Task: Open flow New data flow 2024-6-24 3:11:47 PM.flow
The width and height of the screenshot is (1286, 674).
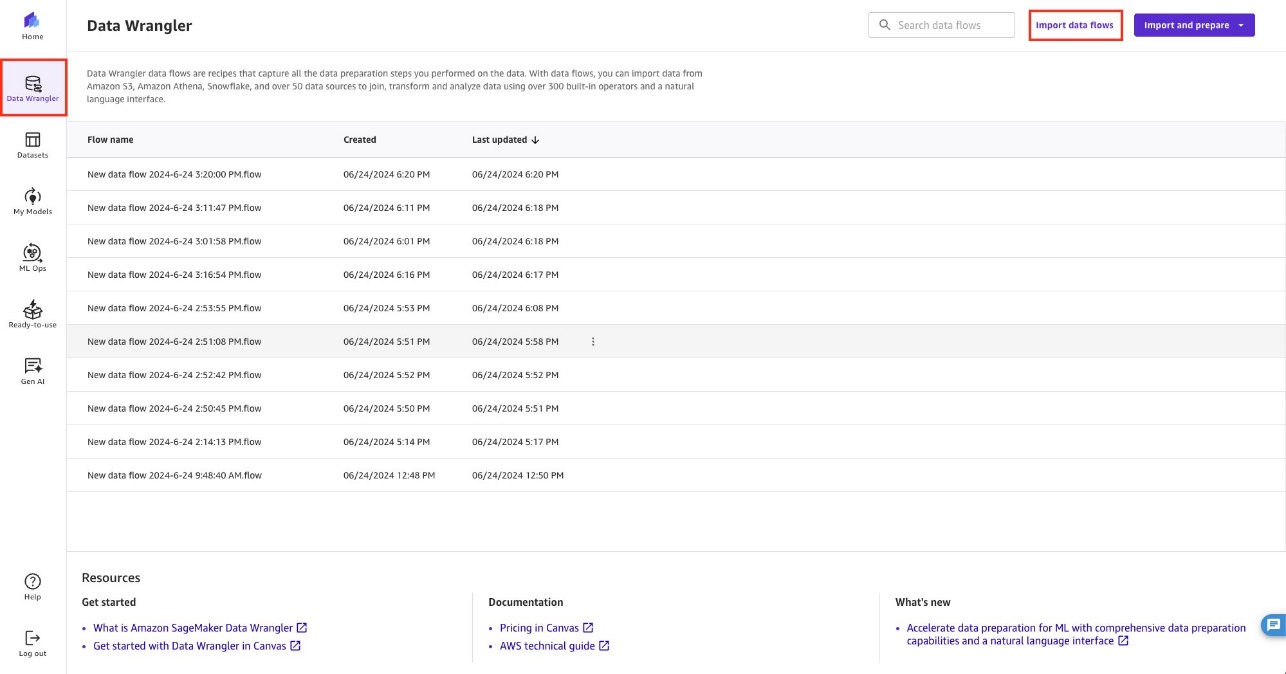Action: (x=174, y=208)
